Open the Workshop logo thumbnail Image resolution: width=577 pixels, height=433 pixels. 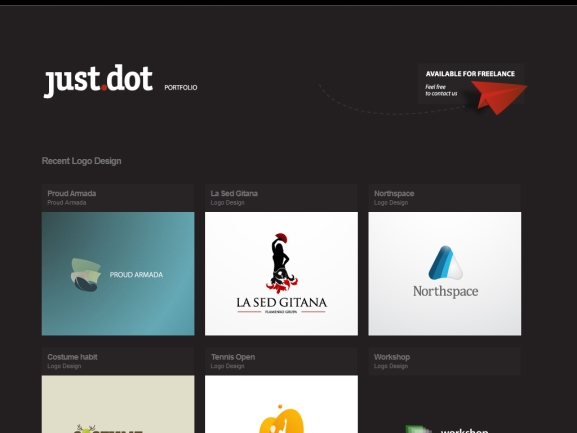tap(445, 404)
